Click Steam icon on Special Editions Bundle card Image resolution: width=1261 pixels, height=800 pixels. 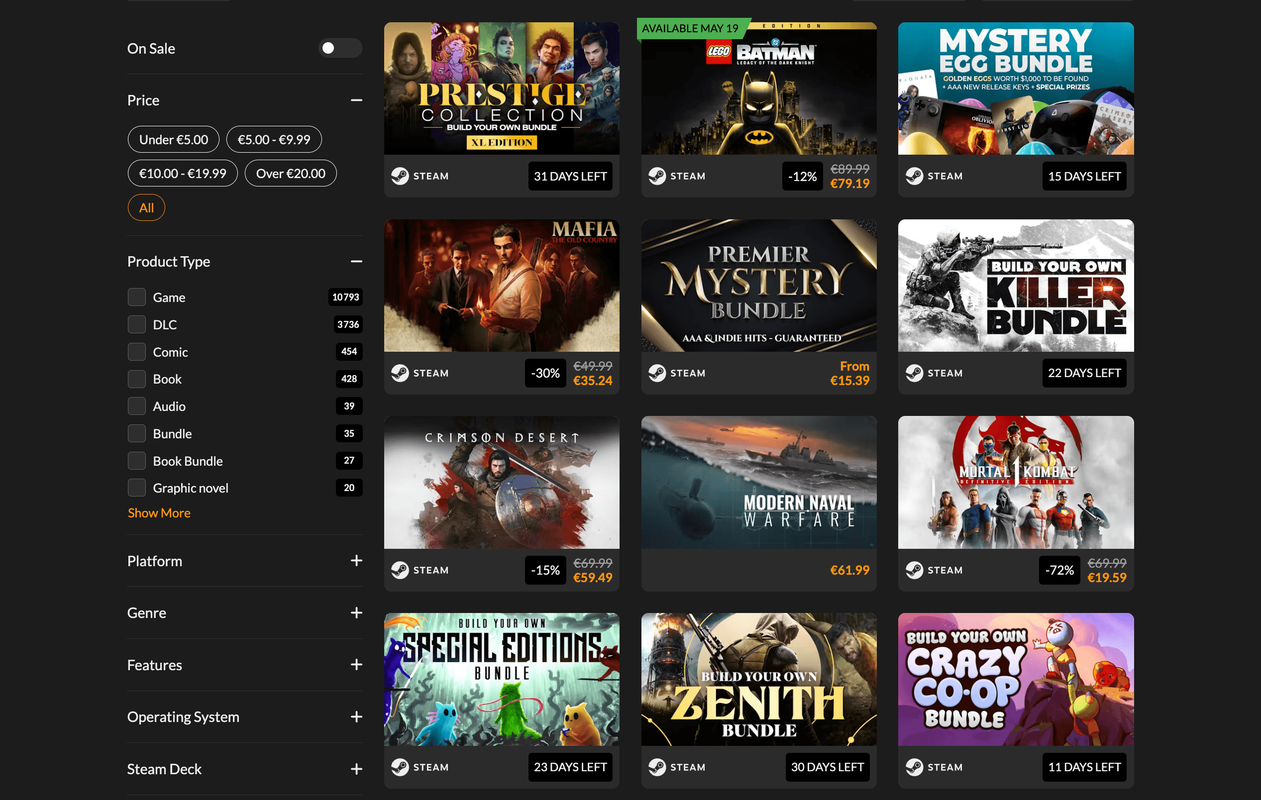(x=400, y=767)
